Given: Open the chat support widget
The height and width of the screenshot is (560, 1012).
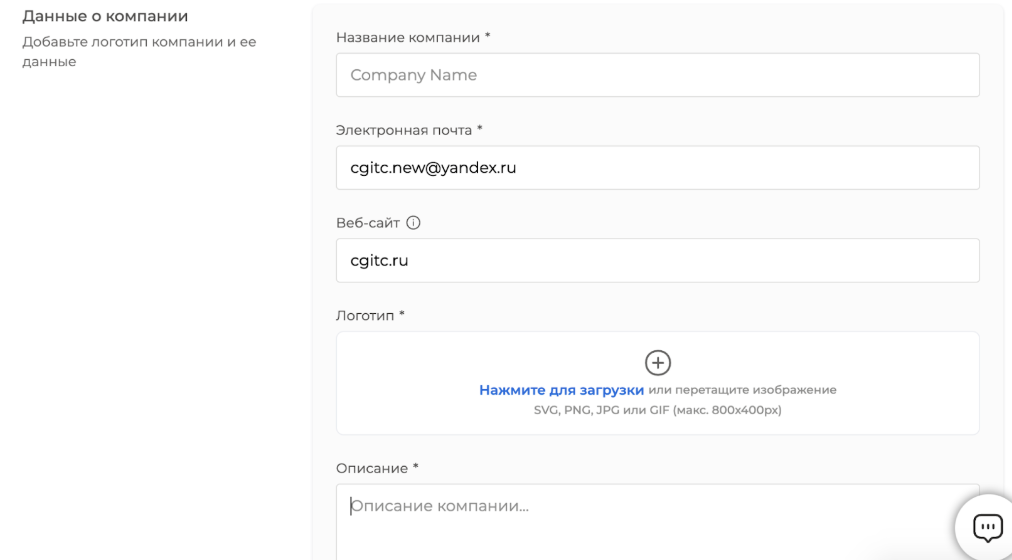Looking at the screenshot, I should pos(986,527).
